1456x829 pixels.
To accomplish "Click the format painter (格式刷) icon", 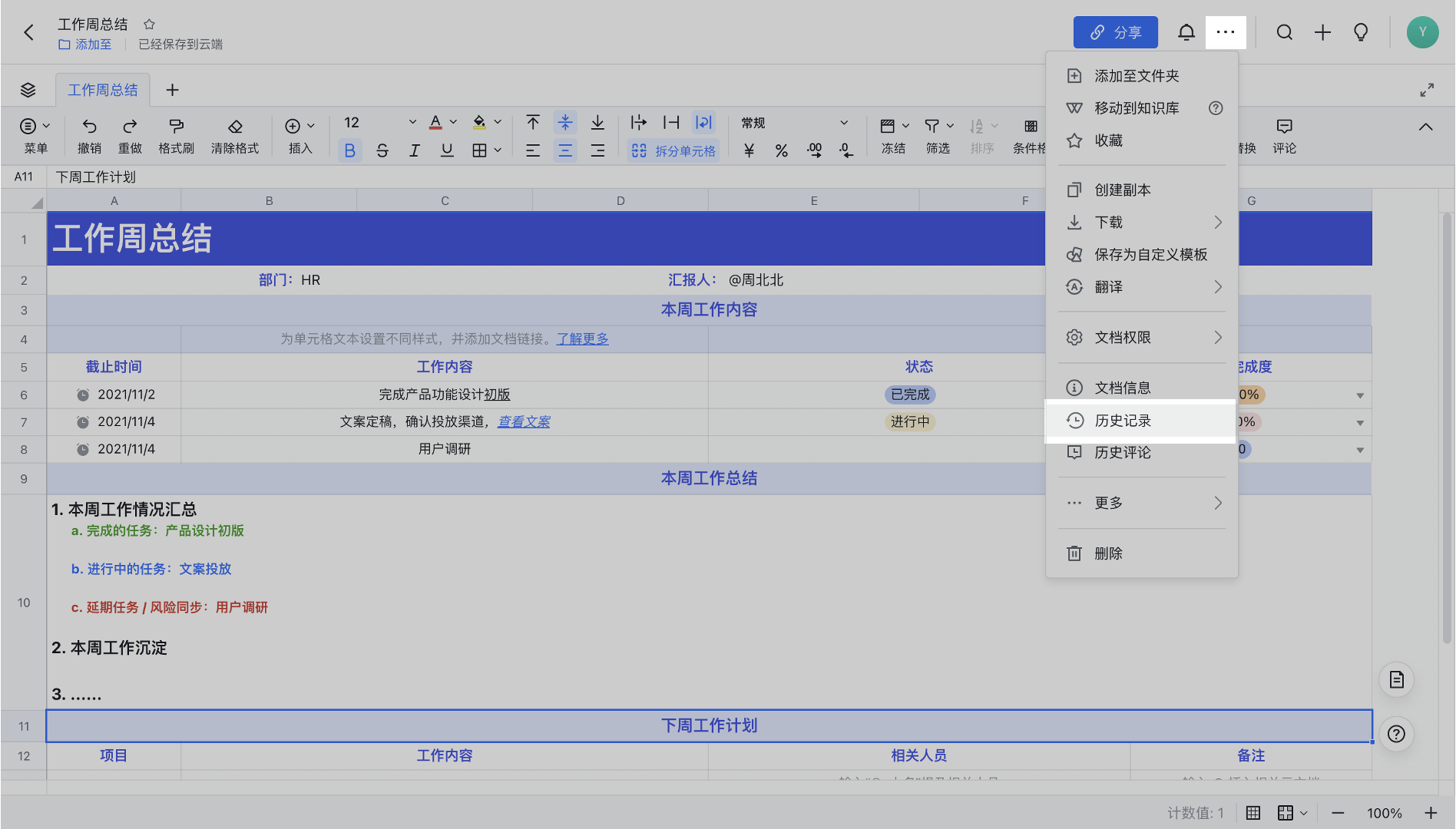I will (x=176, y=126).
